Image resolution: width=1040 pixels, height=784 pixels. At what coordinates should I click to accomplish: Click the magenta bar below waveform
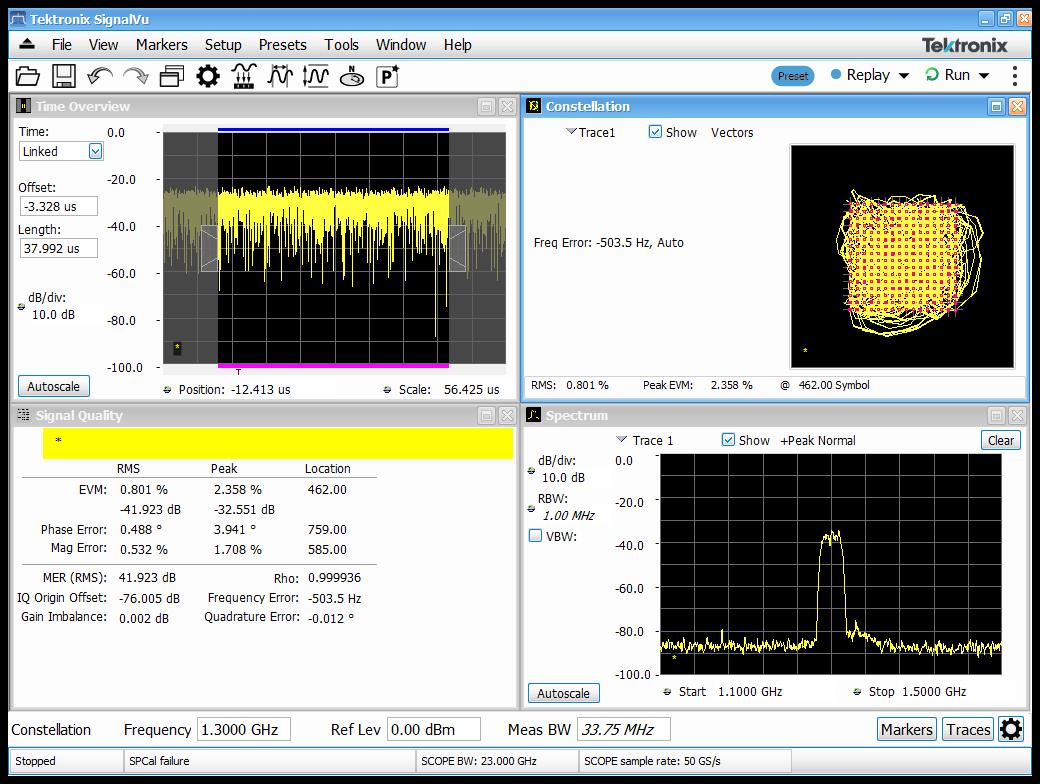[x=333, y=365]
